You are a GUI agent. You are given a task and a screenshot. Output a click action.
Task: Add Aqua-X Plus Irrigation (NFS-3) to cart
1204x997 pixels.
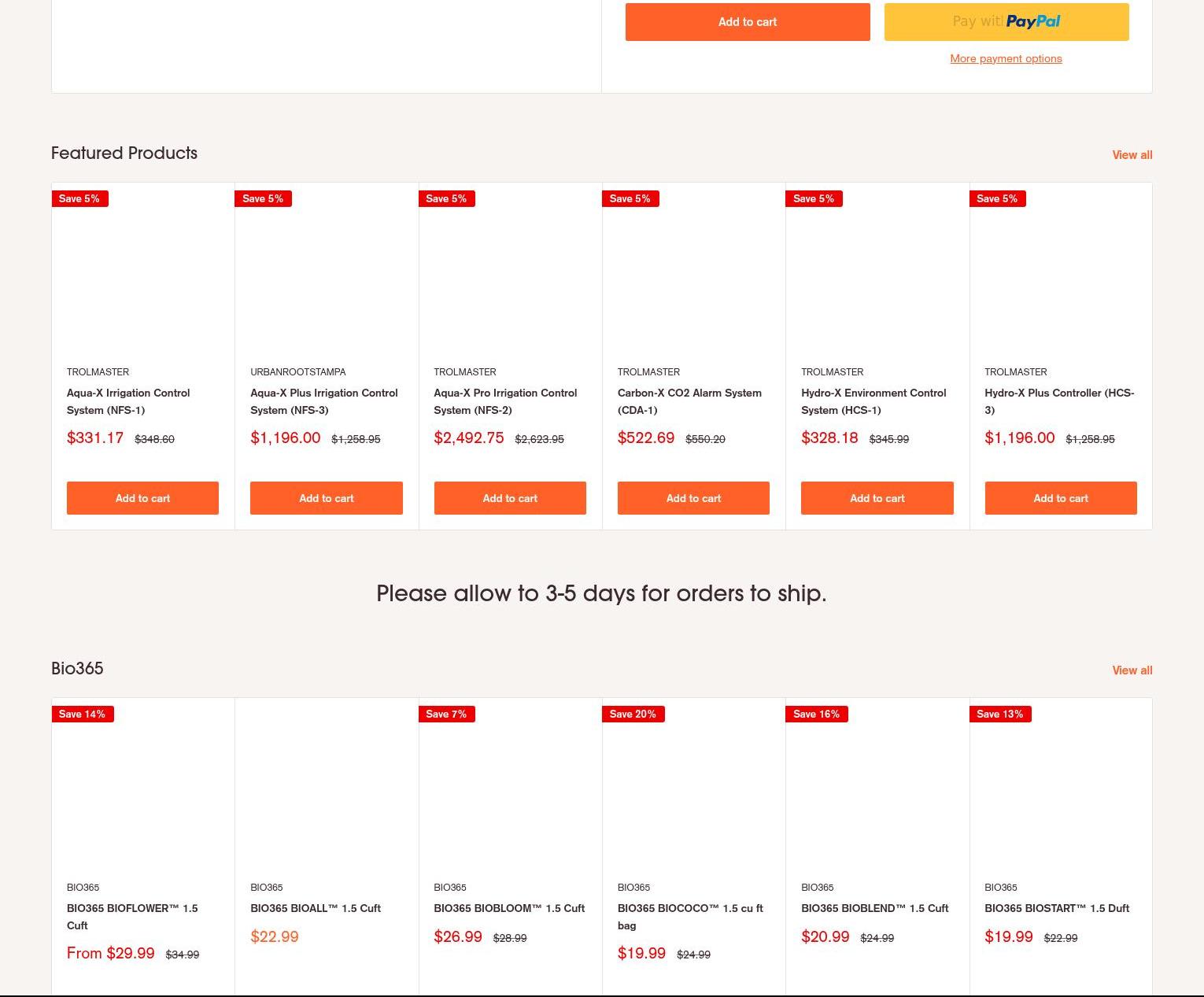pyautogui.click(x=327, y=498)
